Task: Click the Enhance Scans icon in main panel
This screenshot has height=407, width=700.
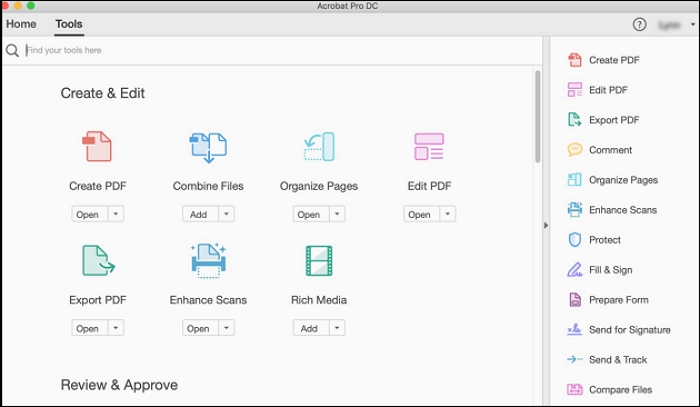Action: point(208,261)
